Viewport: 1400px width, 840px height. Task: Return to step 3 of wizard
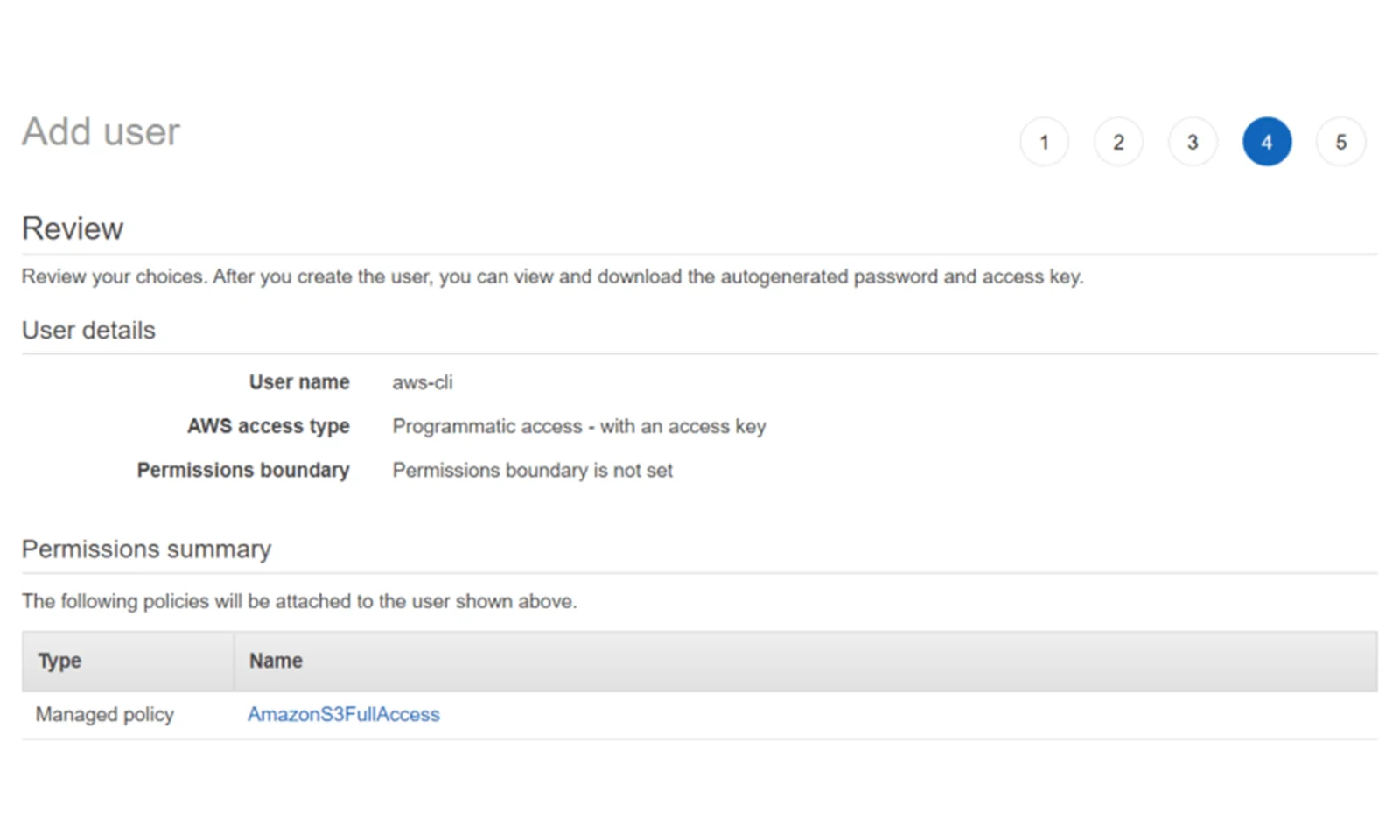pos(1193,142)
